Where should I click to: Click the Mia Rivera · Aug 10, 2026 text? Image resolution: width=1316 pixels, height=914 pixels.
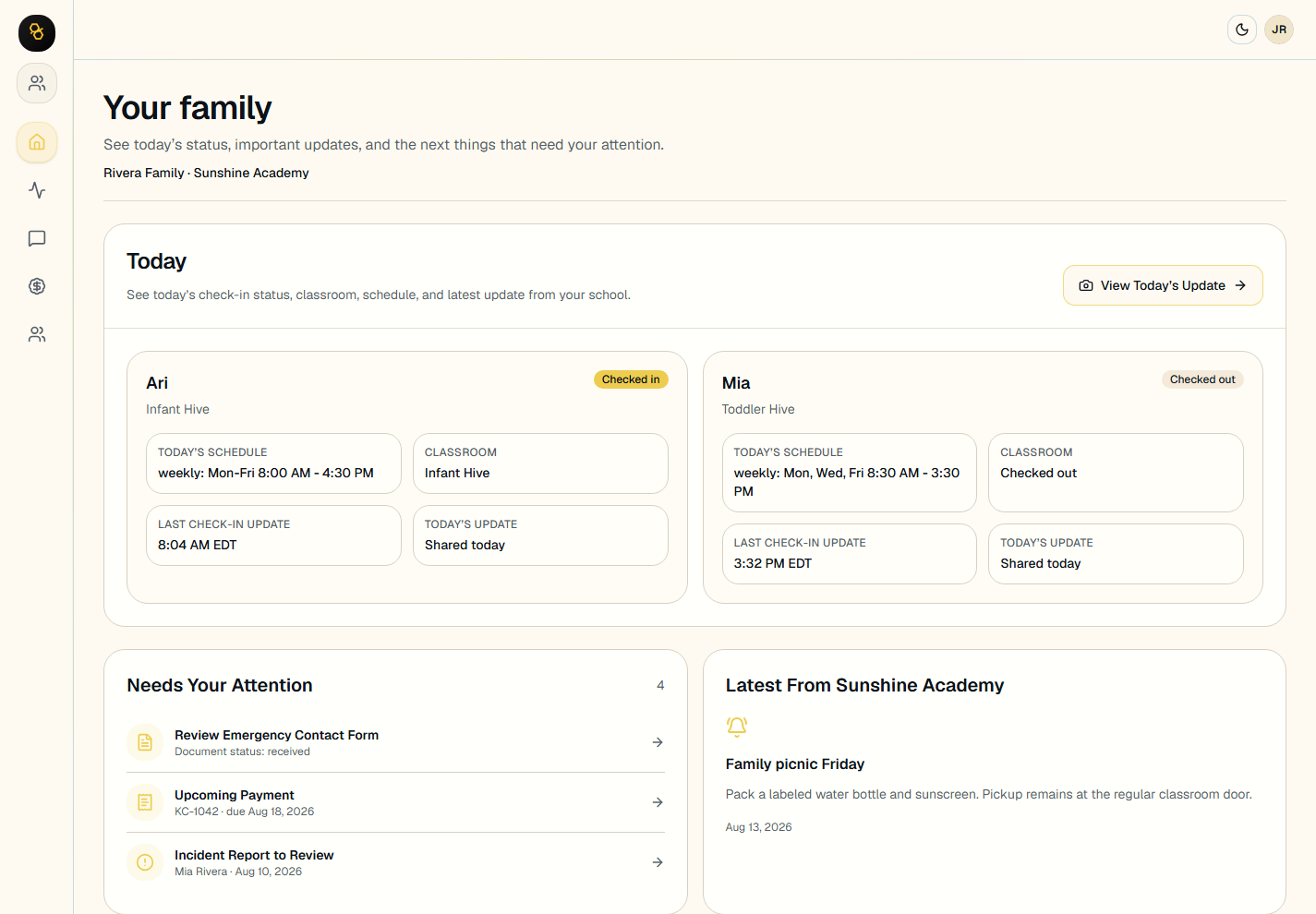pyautogui.click(x=238, y=872)
